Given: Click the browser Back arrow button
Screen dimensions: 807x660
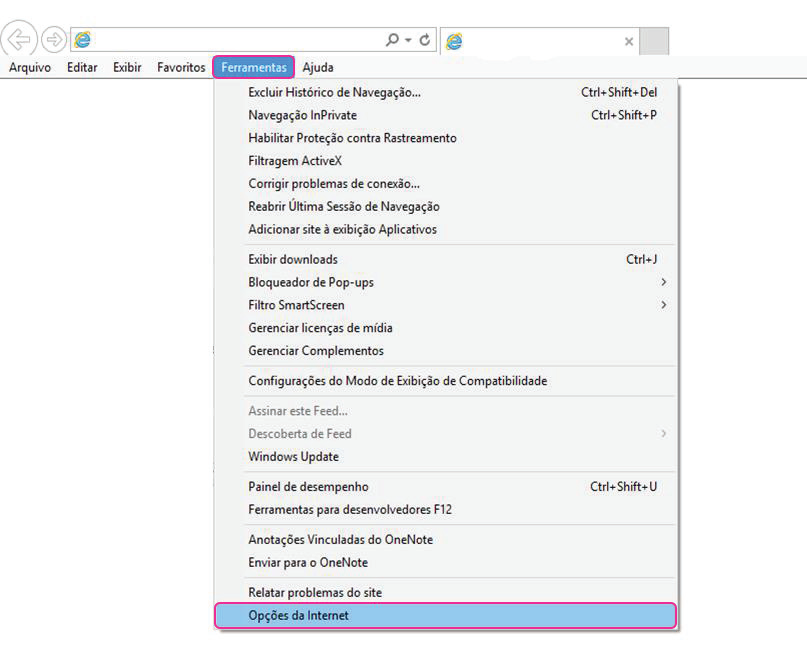Looking at the screenshot, I should (x=20, y=40).
